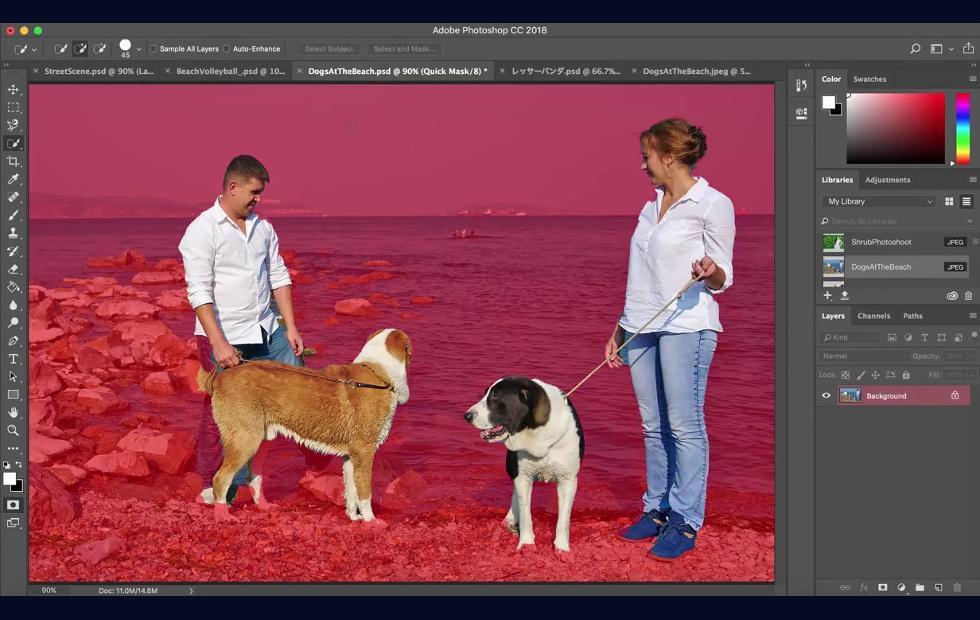Enable the Auto-Enhance checkbox
The height and width of the screenshot is (620, 980).
227,49
